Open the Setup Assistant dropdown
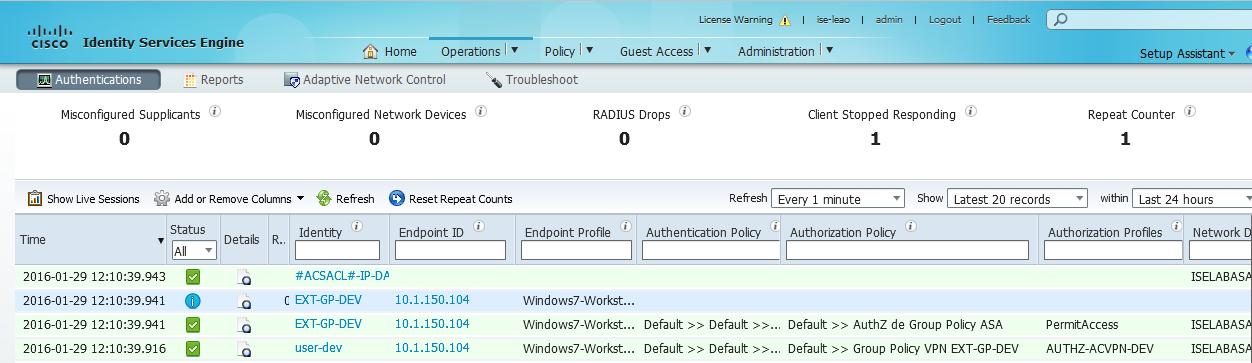 pyautogui.click(x=1187, y=54)
